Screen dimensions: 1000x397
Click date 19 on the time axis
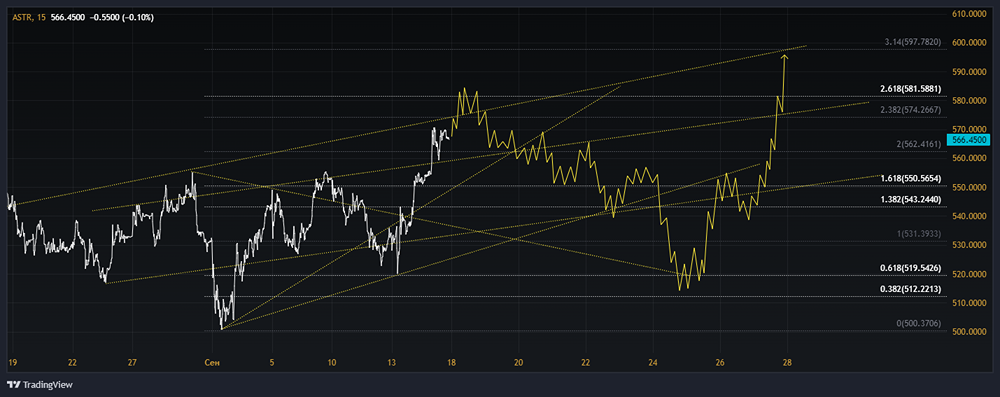click(13, 363)
